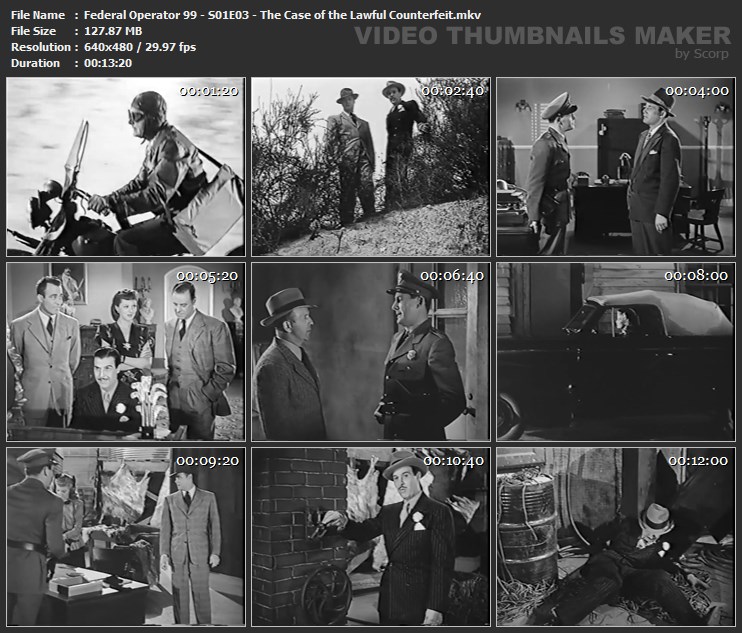Select the frame timestamped 00:09:20
The width and height of the screenshot is (742, 633).
(x=126, y=537)
